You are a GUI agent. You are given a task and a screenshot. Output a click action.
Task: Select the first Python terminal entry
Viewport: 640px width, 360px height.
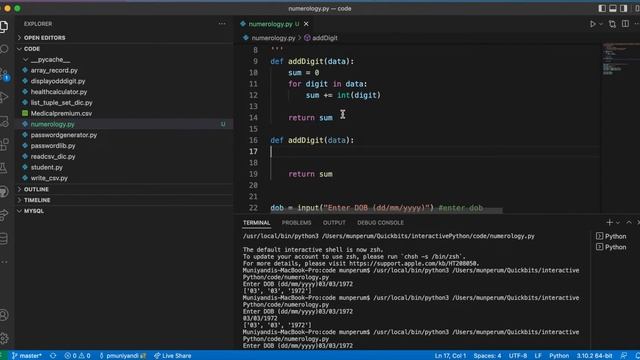coord(611,236)
